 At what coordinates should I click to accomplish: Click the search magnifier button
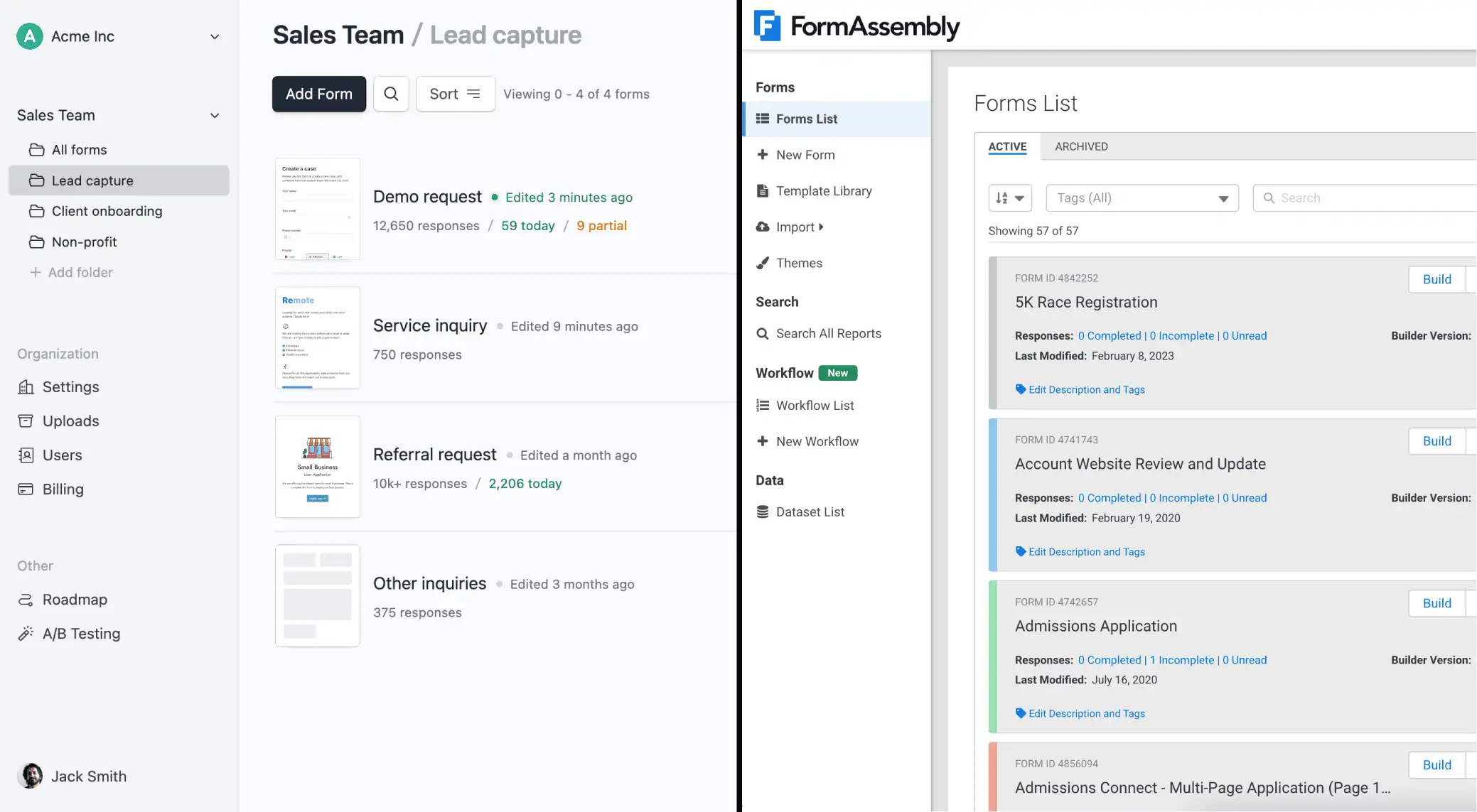pyautogui.click(x=391, y=94)
